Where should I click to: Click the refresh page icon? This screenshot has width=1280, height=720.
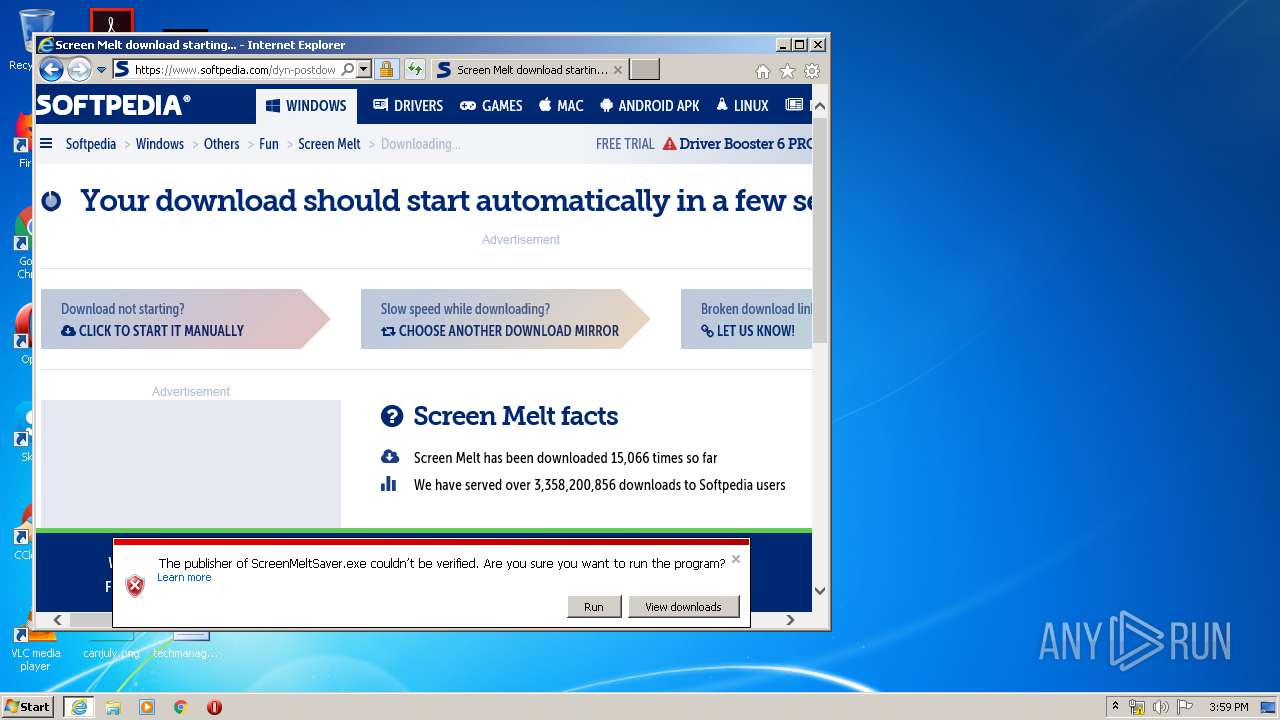tap(415, 70)
